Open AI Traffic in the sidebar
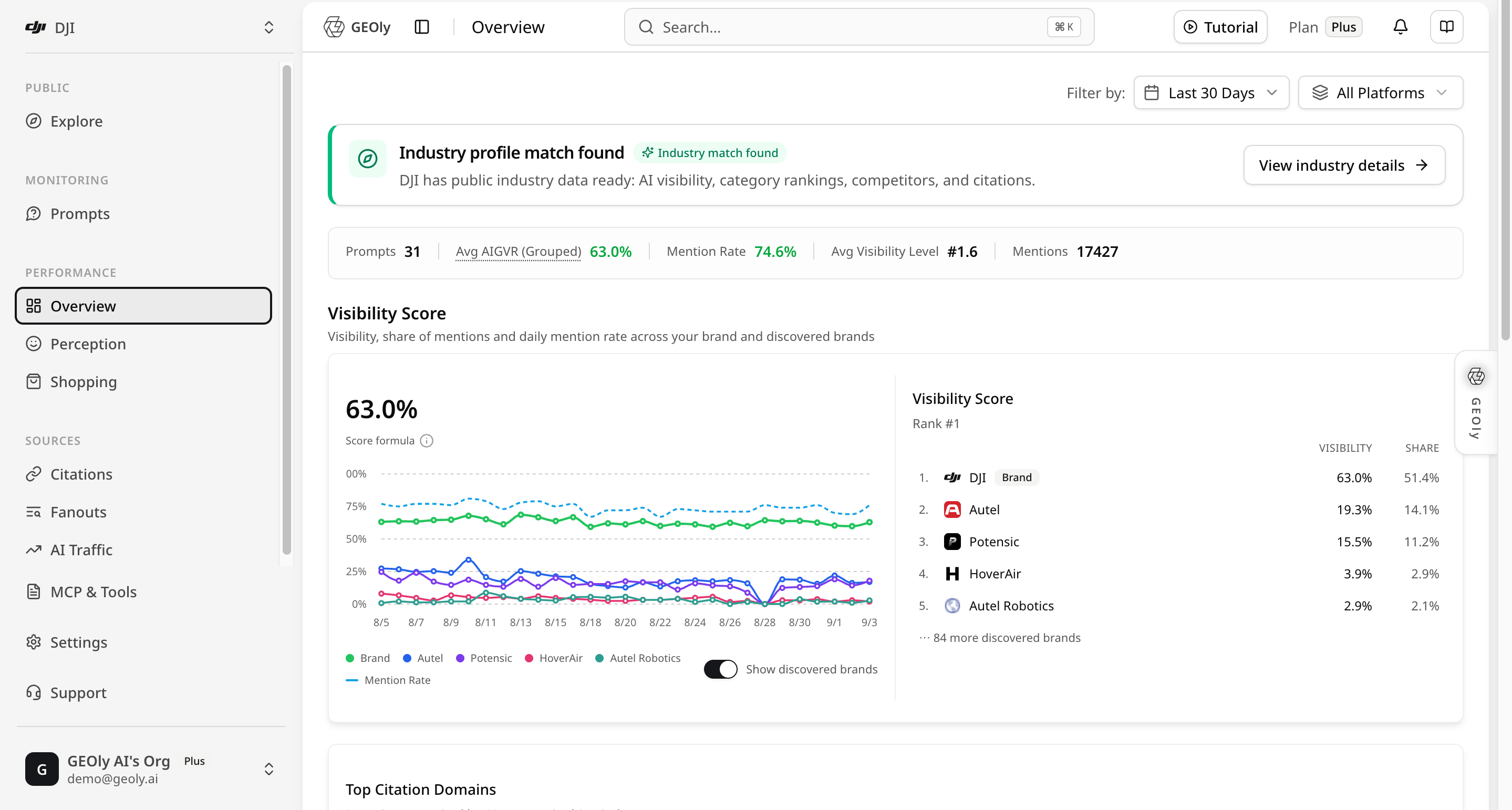Viewport: 1512px width, 810px height. pos(143,550)
